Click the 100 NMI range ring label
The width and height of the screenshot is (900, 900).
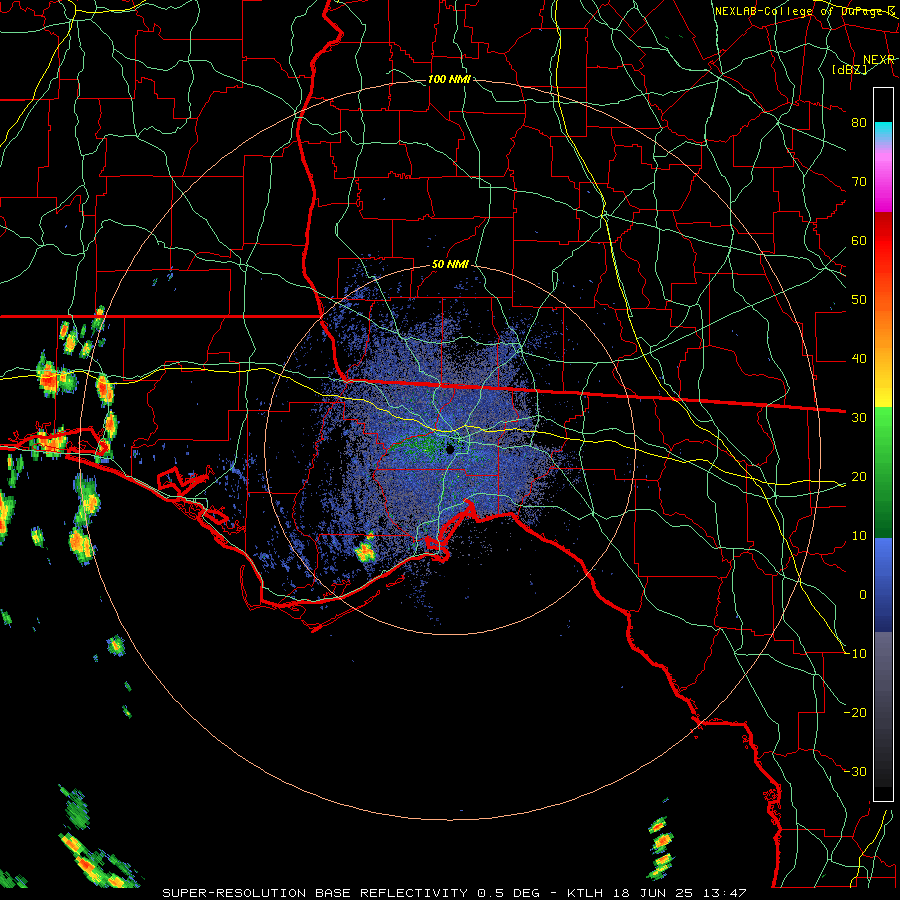(449, 79)
